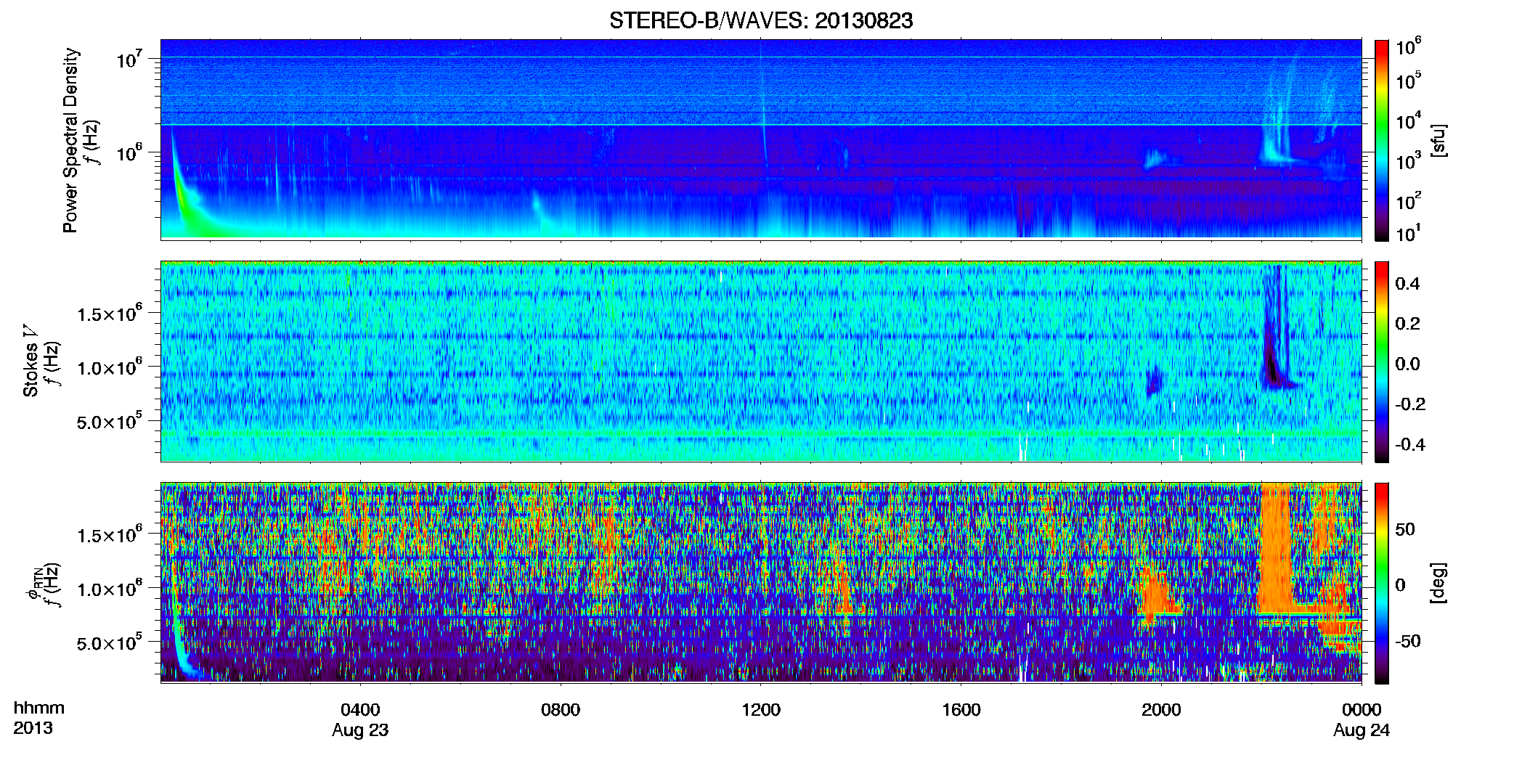1522x784 pixels.
Task: Click the 5.0×10⁵ tick on phi RTN axis
Action: click(x=110, y=643)
